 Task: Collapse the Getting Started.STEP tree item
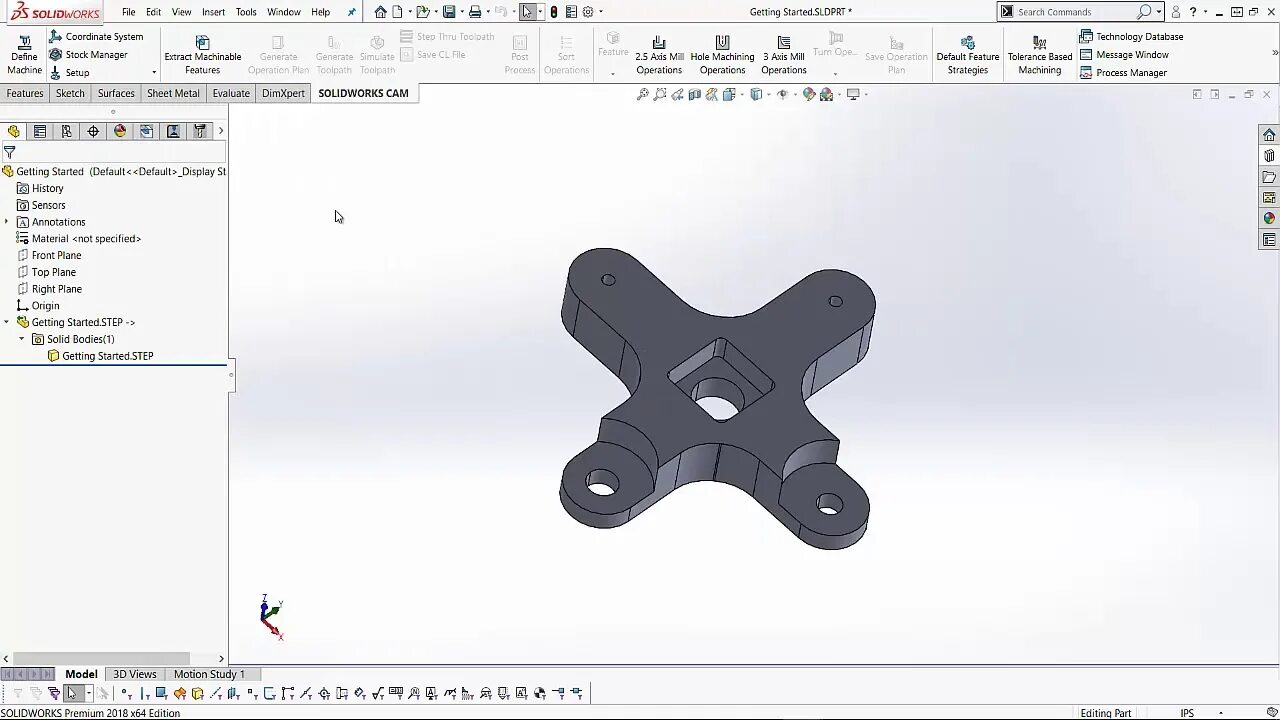tap(8, 322)
